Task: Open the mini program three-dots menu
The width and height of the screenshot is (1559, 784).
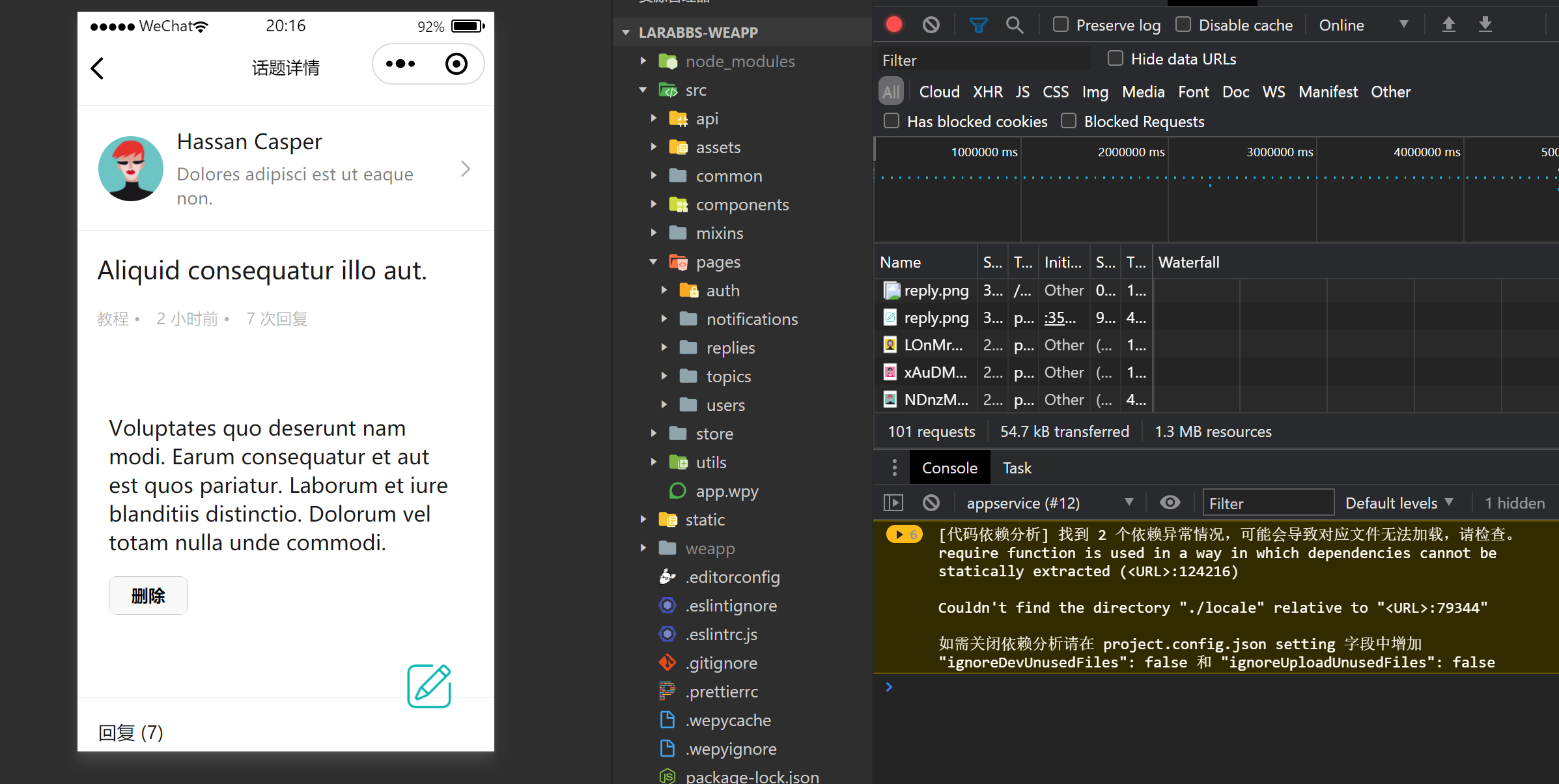Action: pos(400,64)
